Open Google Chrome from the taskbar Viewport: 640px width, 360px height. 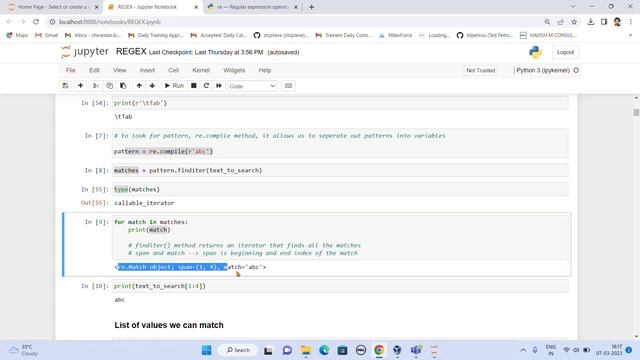pos(379,350)
